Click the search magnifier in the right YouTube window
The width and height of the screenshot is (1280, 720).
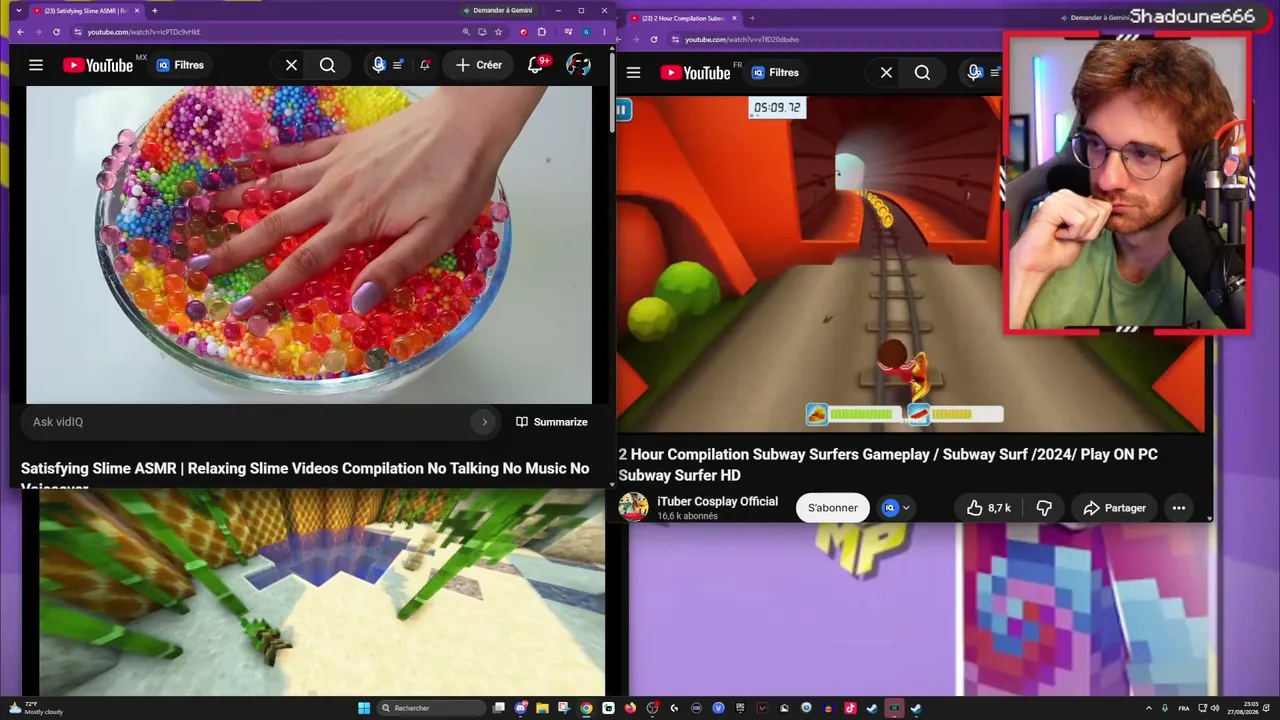[x=922, y=72]
